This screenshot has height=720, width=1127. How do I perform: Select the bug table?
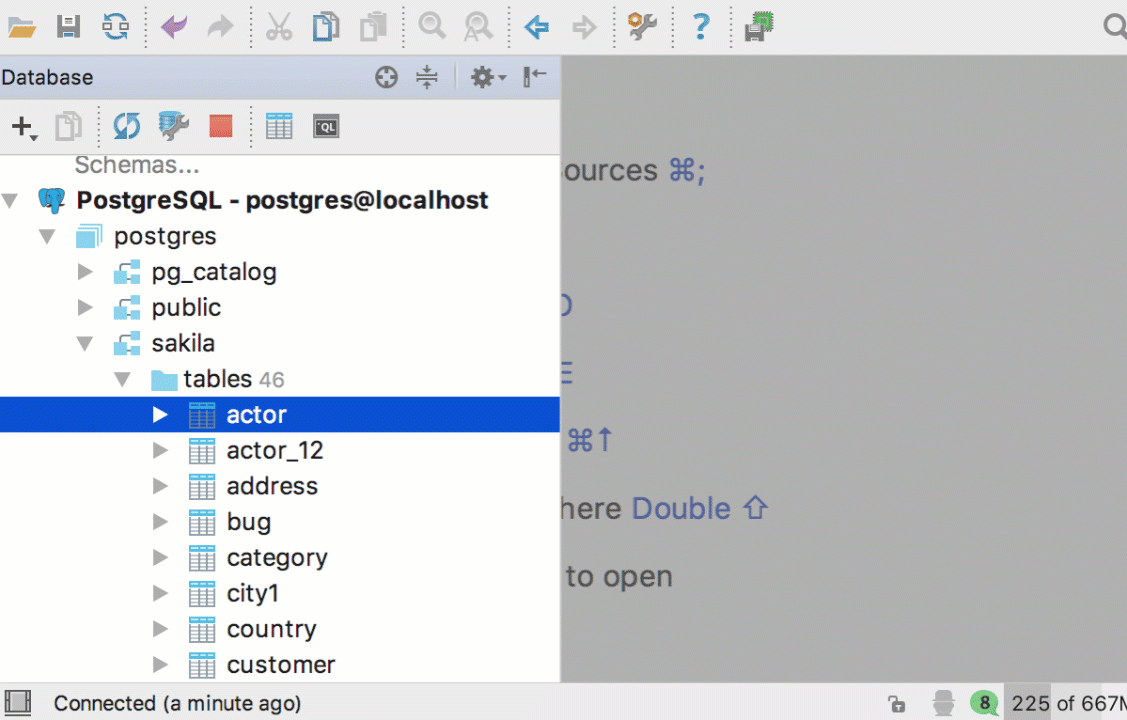tap(280, 522)
